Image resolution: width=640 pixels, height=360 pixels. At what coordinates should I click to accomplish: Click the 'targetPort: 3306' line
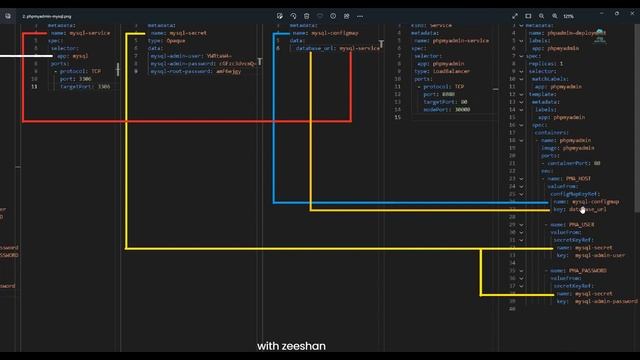pos(85,87)
